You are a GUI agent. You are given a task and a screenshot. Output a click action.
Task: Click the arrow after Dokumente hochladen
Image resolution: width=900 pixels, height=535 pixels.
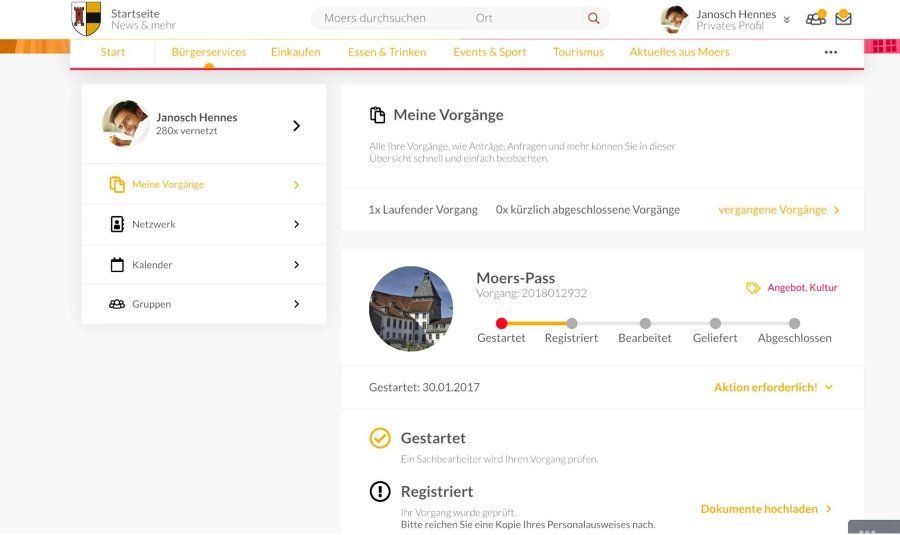point(829,509)
